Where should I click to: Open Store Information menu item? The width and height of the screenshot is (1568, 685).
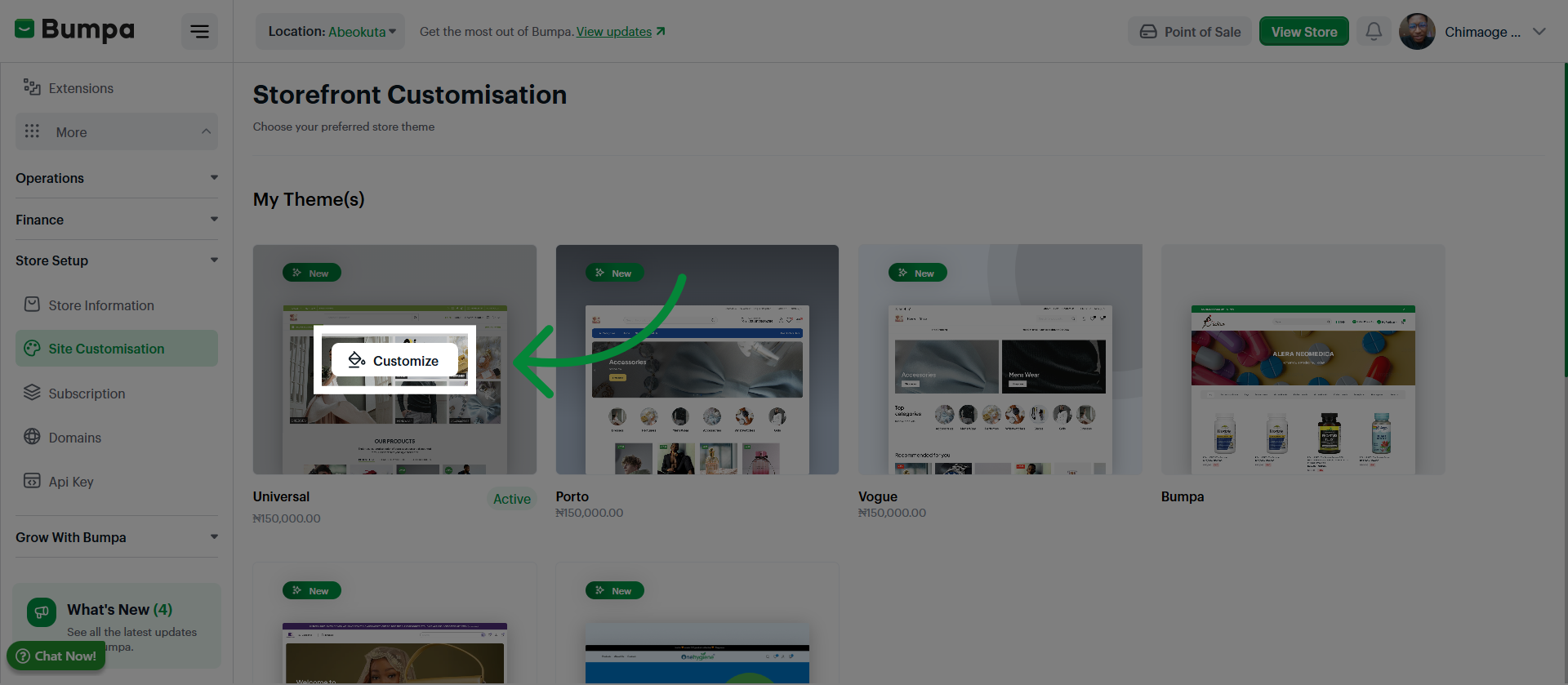117,305
